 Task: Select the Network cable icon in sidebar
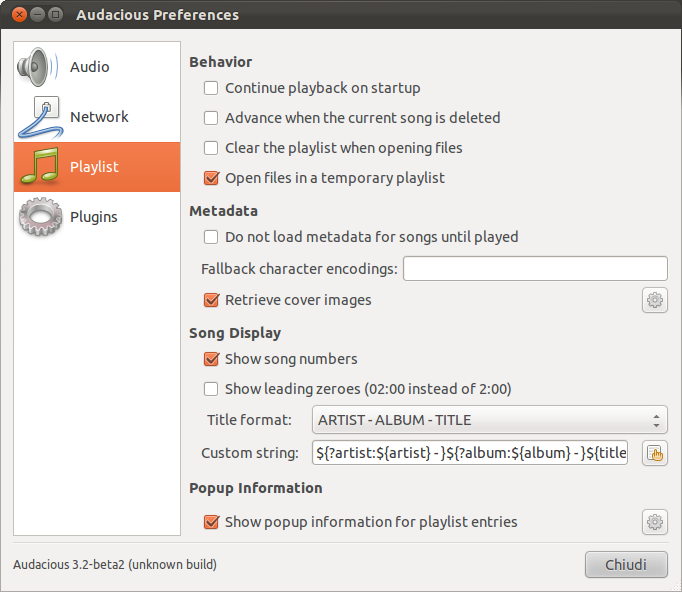(41, 117)
